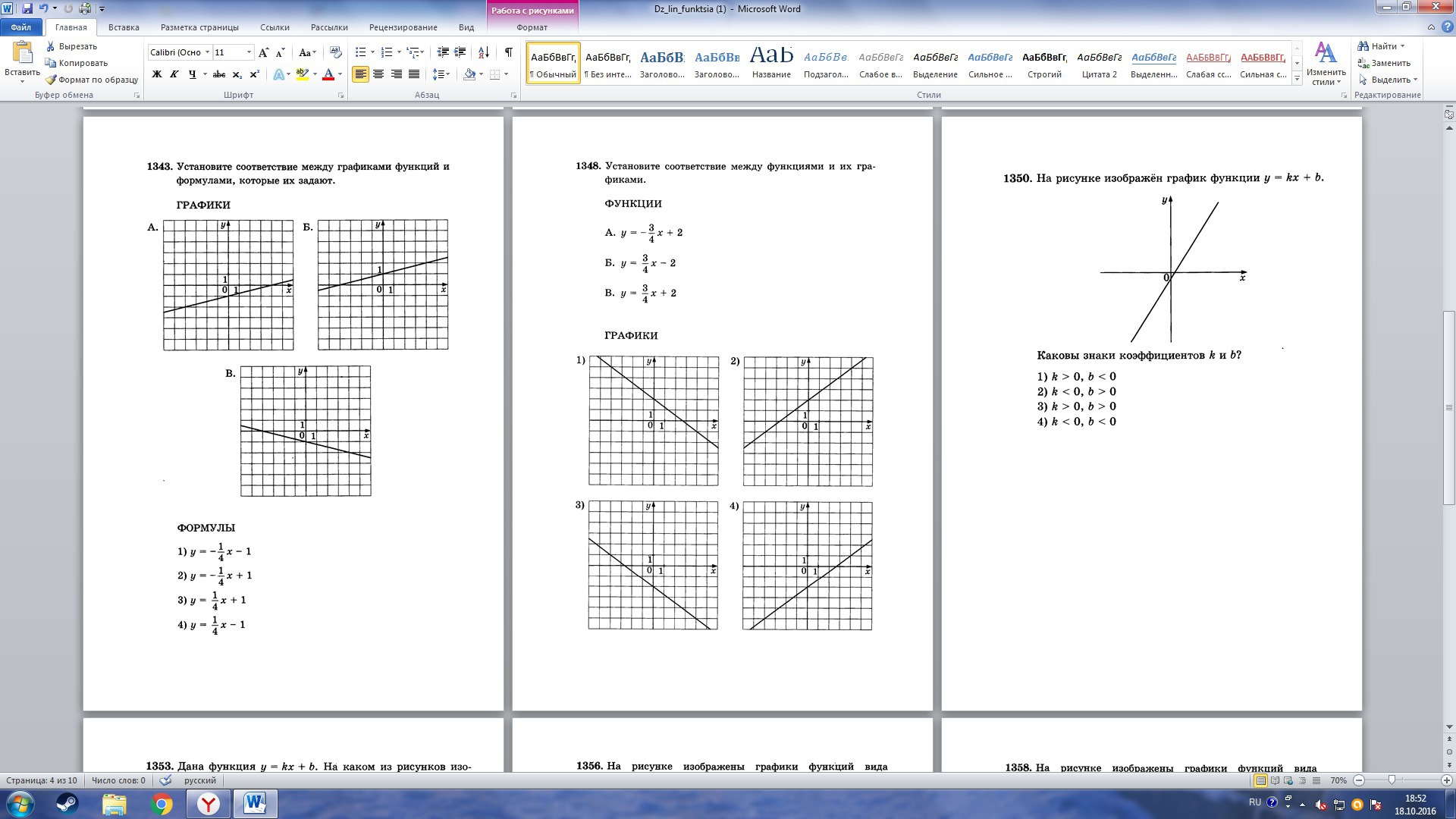Click the sort text icon
The height and width of the screenshot is (819, 1456).
coord(484,52)
